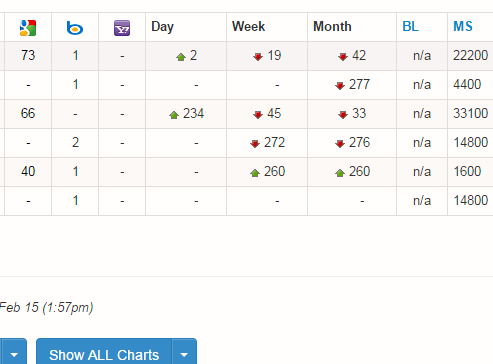
Task: Click red down arrow beside Month value 33
Action: click(343, 115)
